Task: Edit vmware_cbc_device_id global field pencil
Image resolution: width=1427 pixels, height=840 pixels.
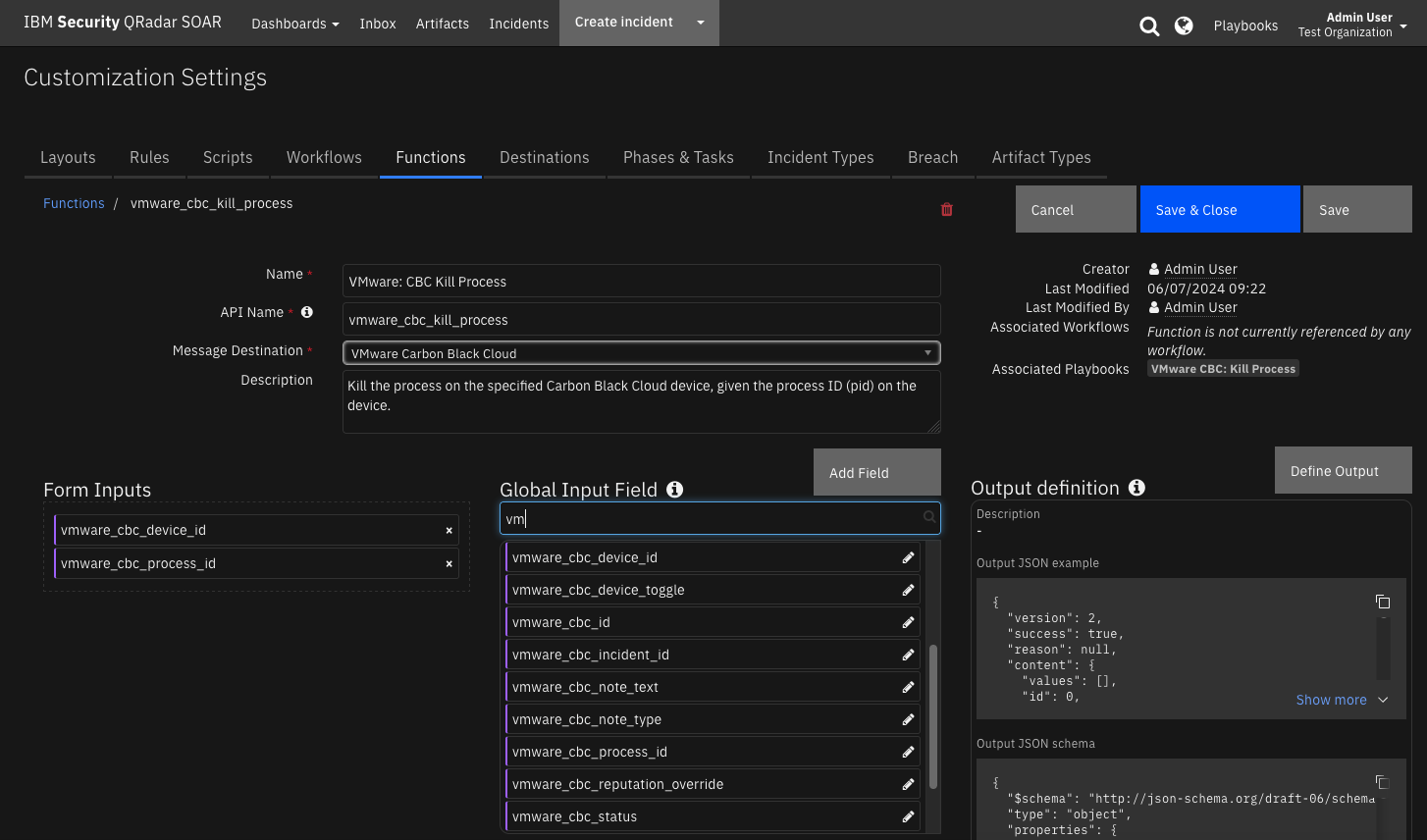Action: coord(909,557)
